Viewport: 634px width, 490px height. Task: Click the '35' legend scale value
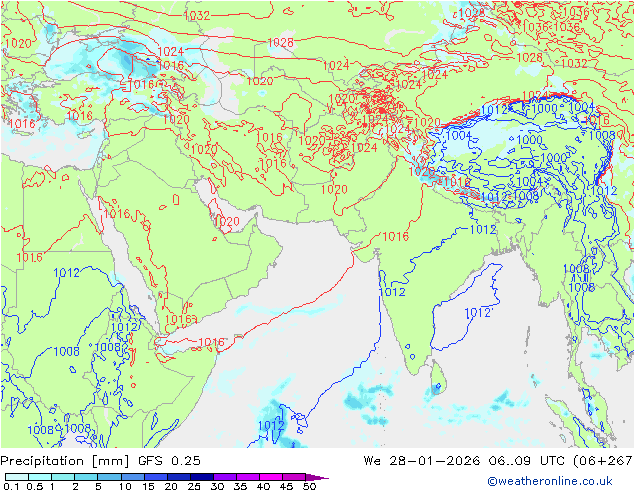click(x=240, y=486)
